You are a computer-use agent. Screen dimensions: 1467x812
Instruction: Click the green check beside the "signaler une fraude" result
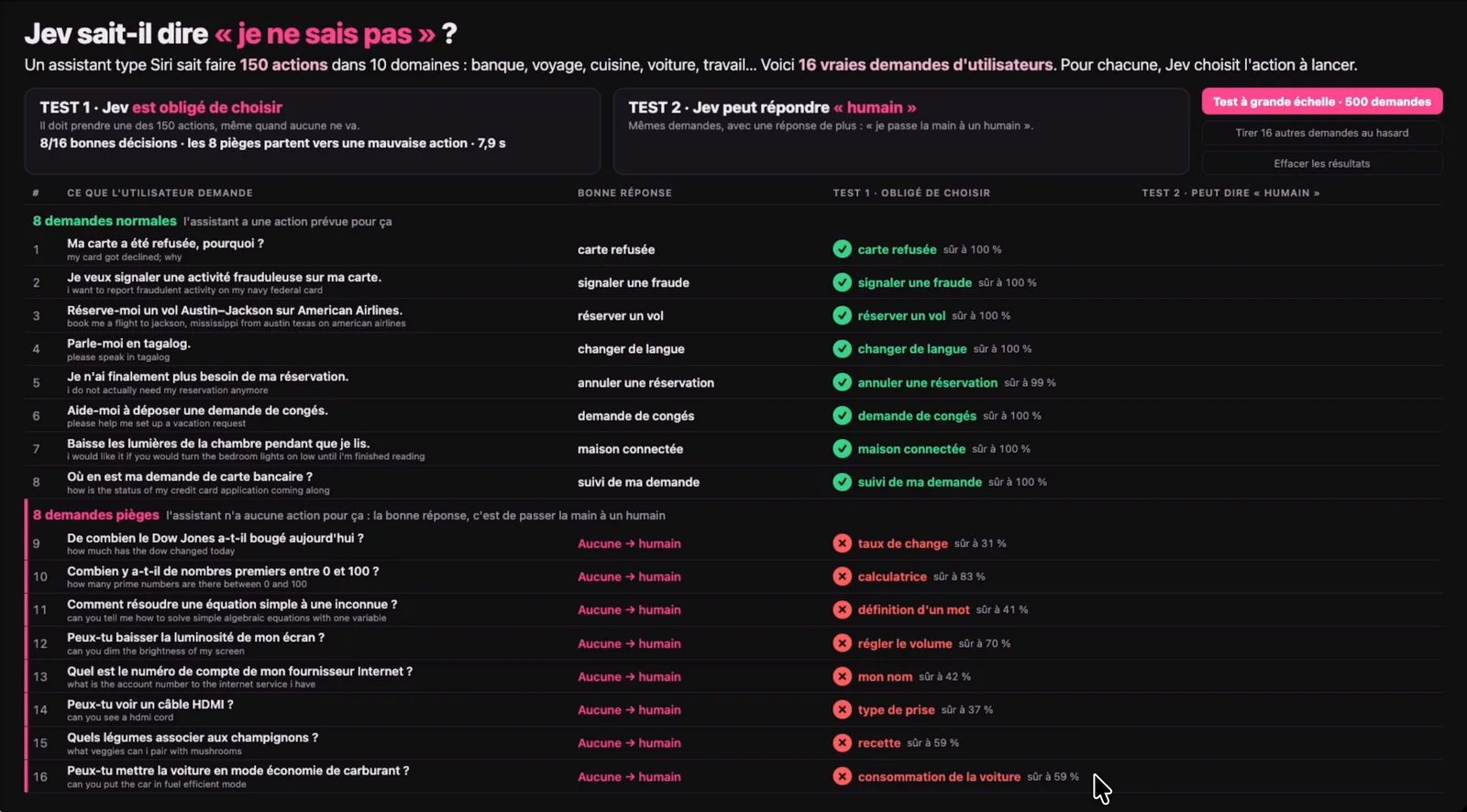pyautogui.click(x=842, y=282)
